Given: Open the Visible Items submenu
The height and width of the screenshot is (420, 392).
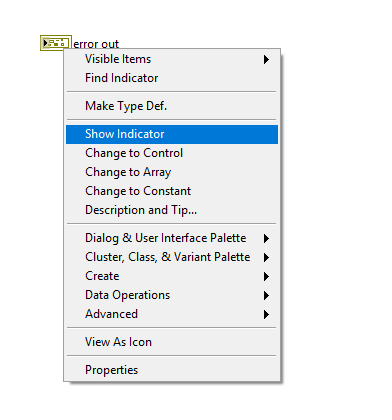Looking at the screenshot, I should 172,59.
